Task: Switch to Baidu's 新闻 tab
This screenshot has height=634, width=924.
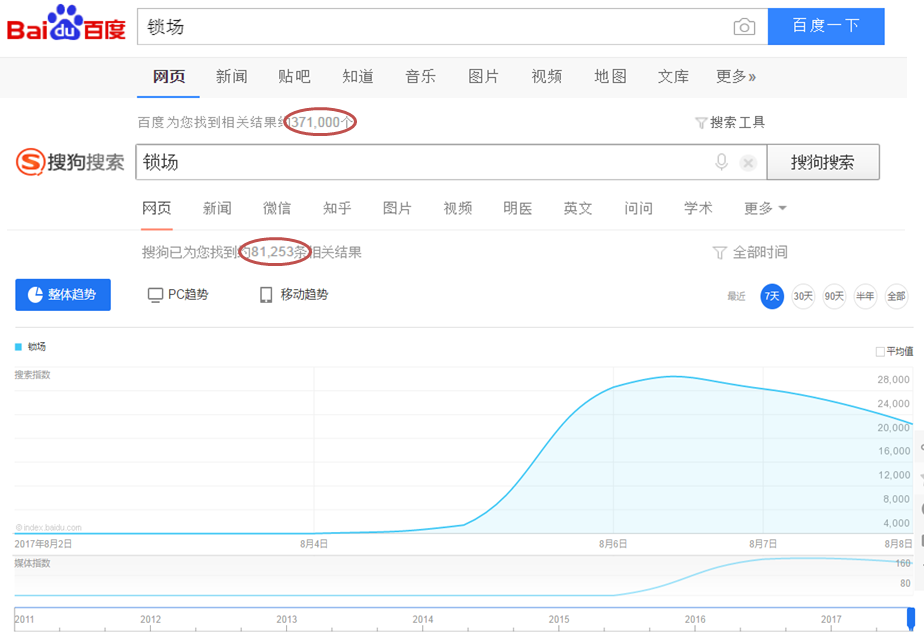Action: click(231, 76)
